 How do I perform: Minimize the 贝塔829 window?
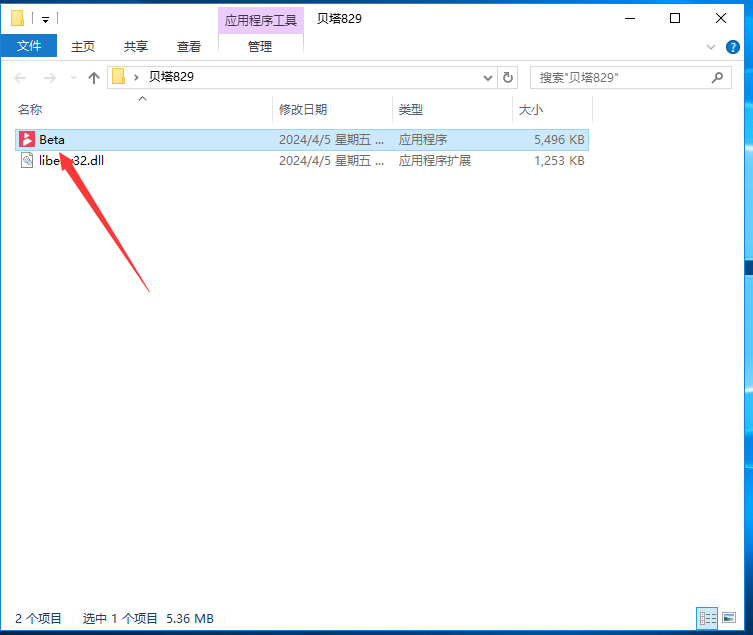click(x=630, y=18)
